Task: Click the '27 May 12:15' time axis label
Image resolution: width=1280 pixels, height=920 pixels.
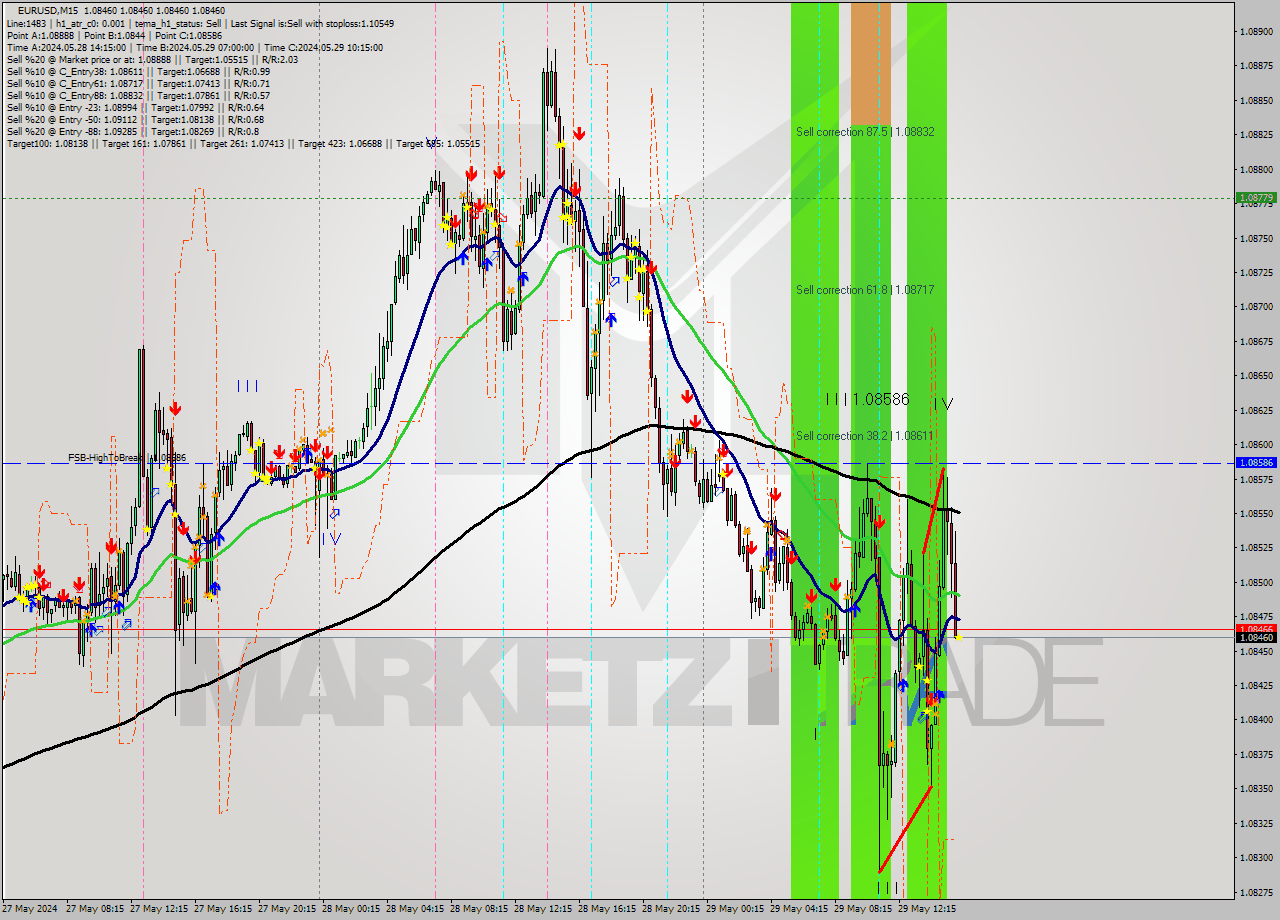Action: (x=159, y=909)
